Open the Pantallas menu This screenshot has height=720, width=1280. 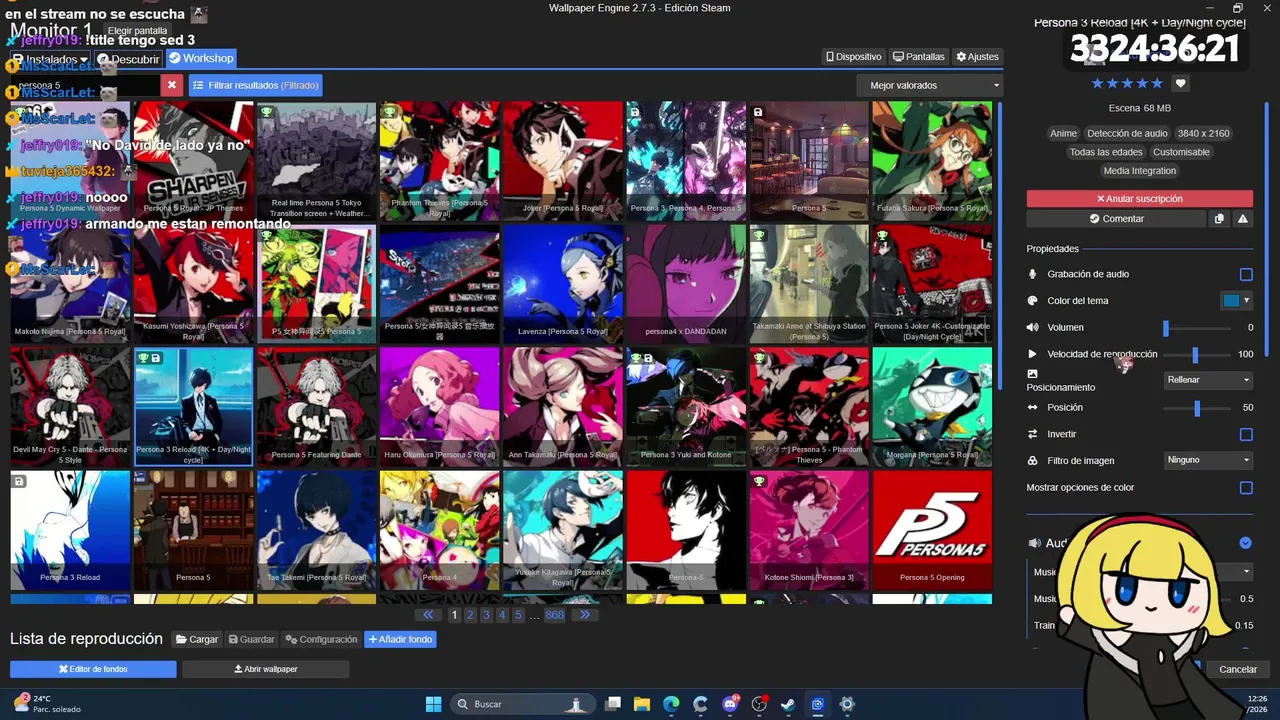(918, 57)
